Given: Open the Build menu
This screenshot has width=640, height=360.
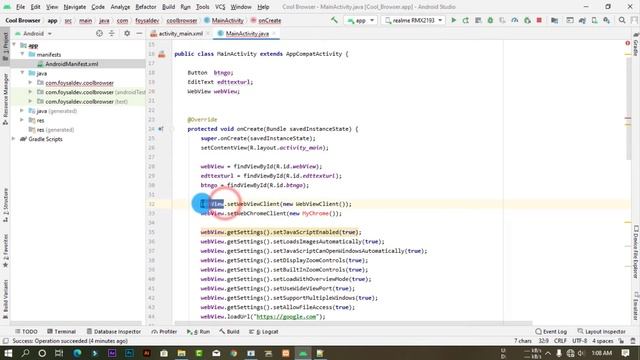Looking at the screenshot, I should 168,7.
